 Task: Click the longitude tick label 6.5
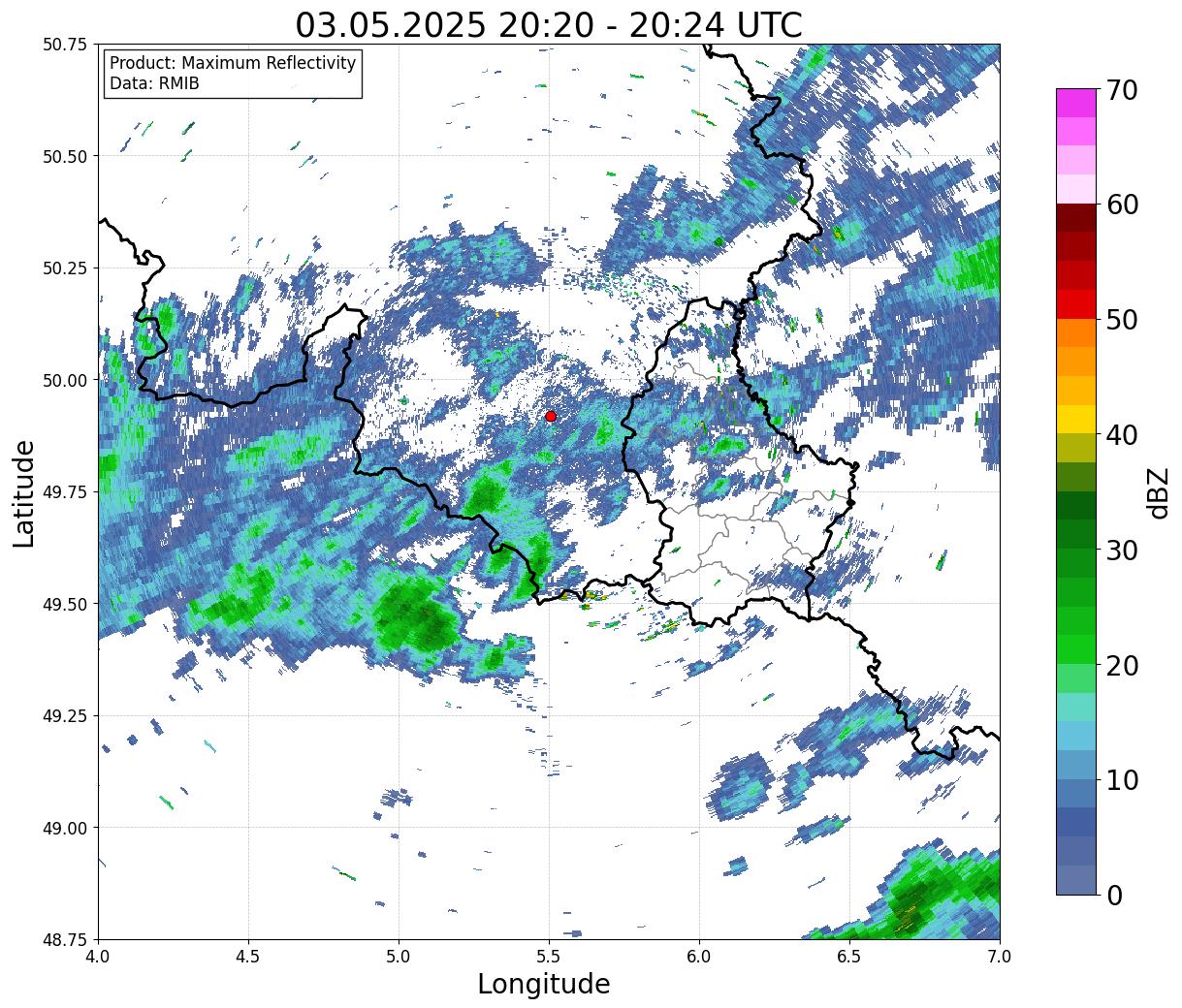pos(849,956)
